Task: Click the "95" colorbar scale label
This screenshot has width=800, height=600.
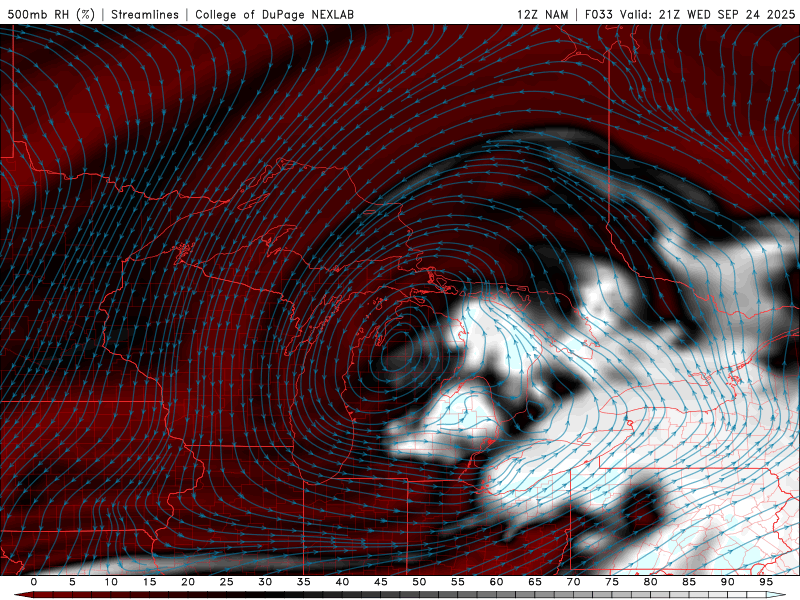Action: pos(766,582)
